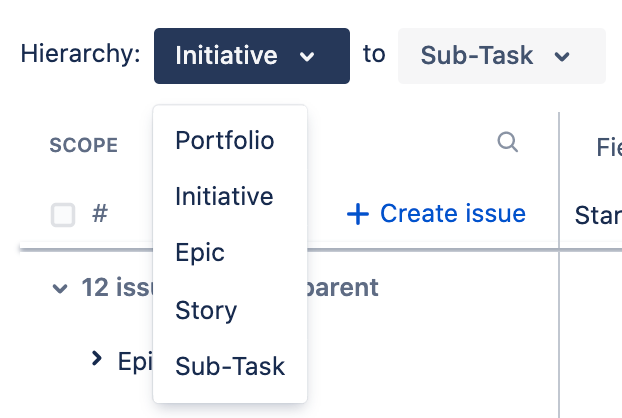Pick Sub-Task in the dropdown list

tap(230, 366)
